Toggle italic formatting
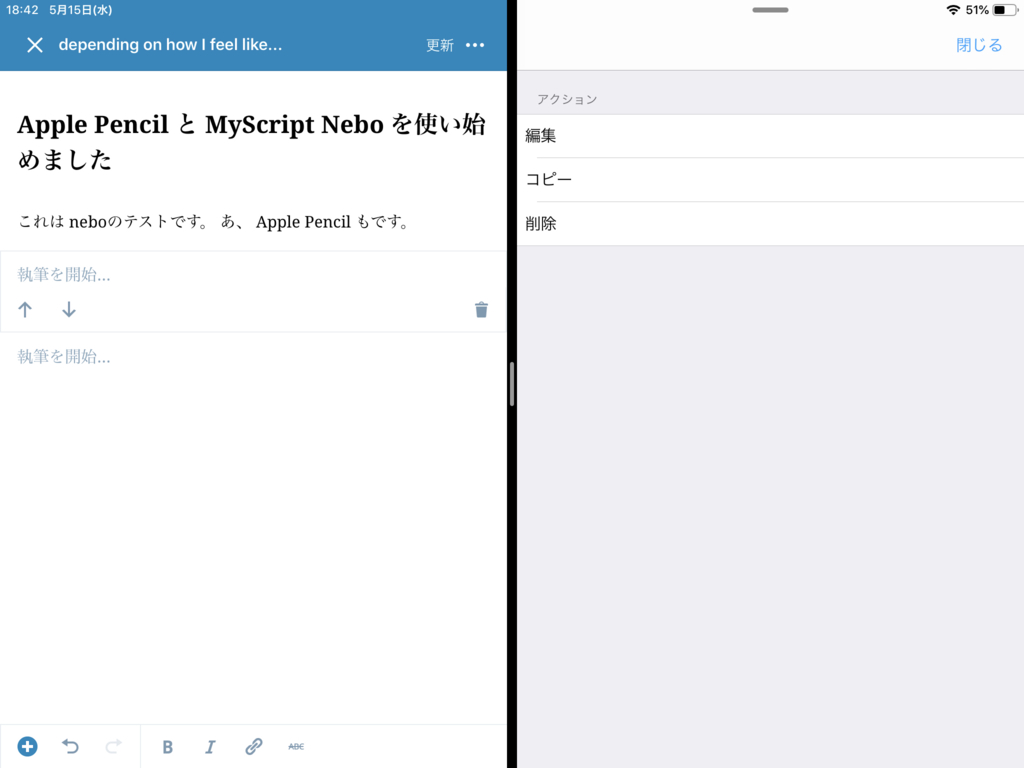 pyautogui.click(x=210, y=746)
